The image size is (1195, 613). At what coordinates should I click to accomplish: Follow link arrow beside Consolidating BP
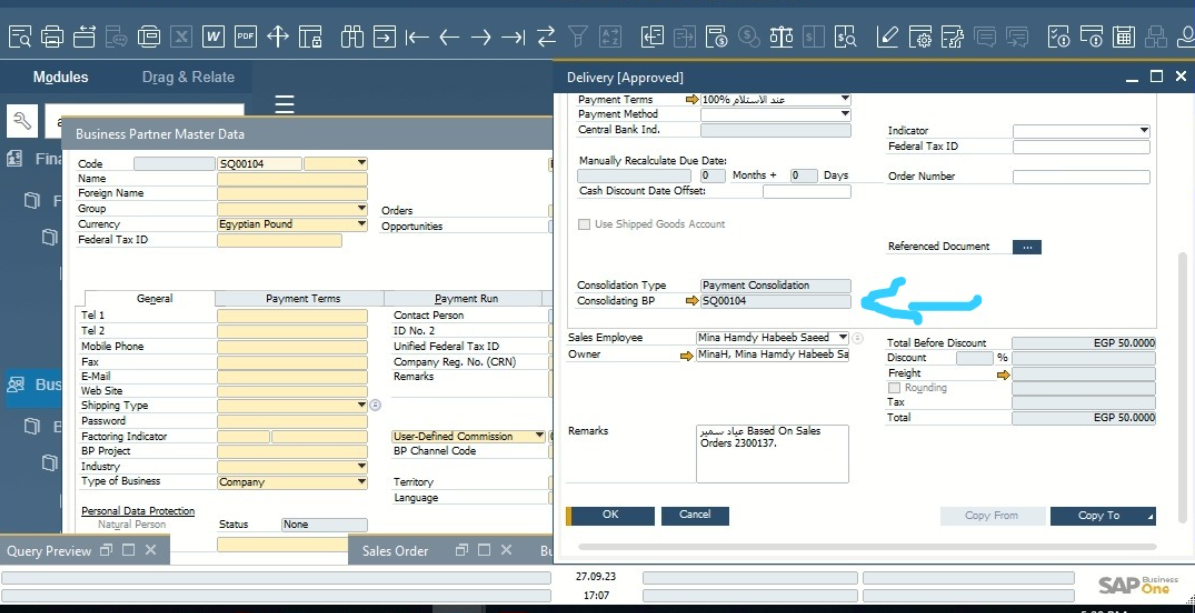(x=691, y=301)
